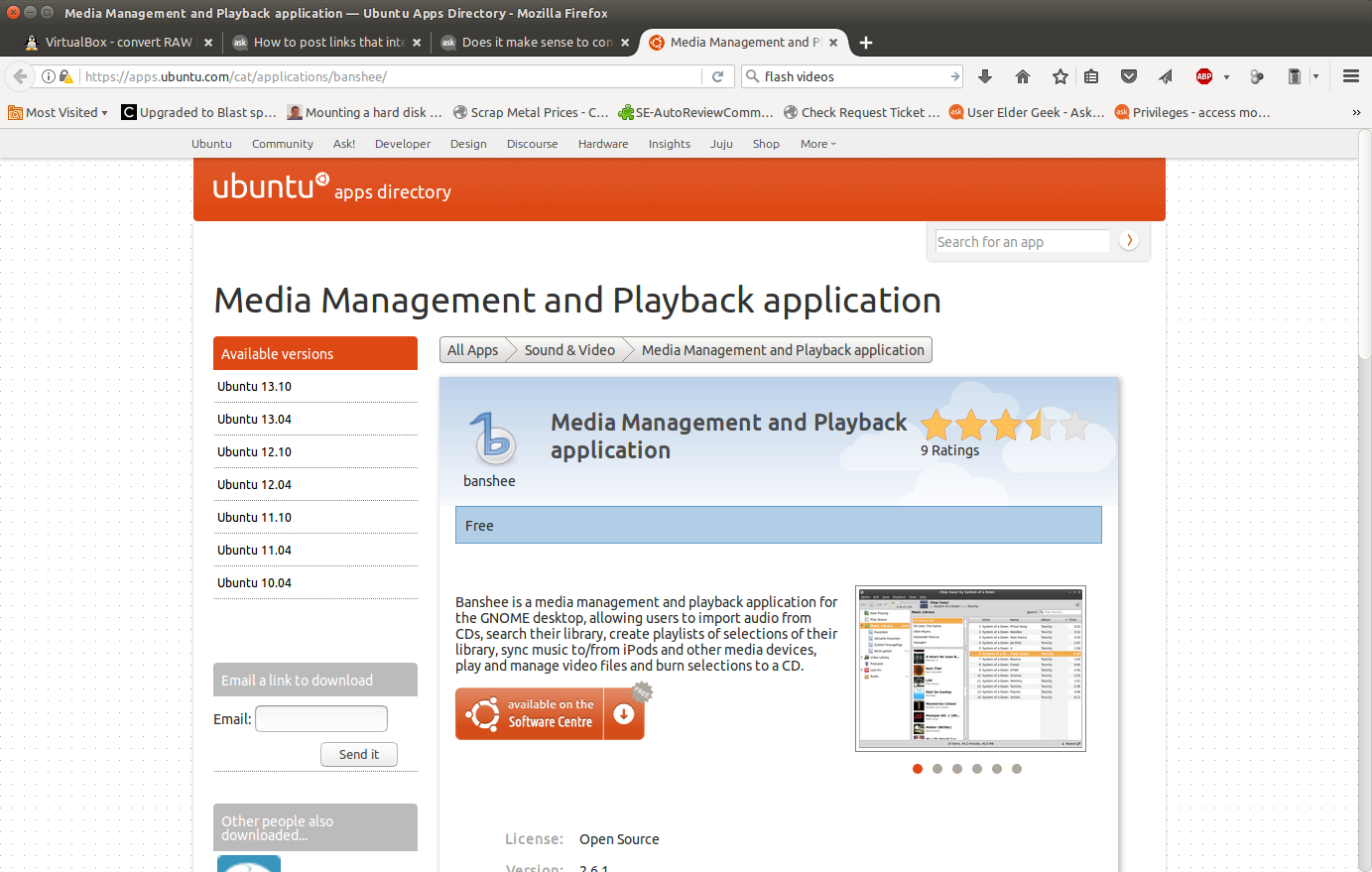This screenshot has height=872, width=1372.
Task: Select the fourth screenshot carousel dot
Action: 977,769
